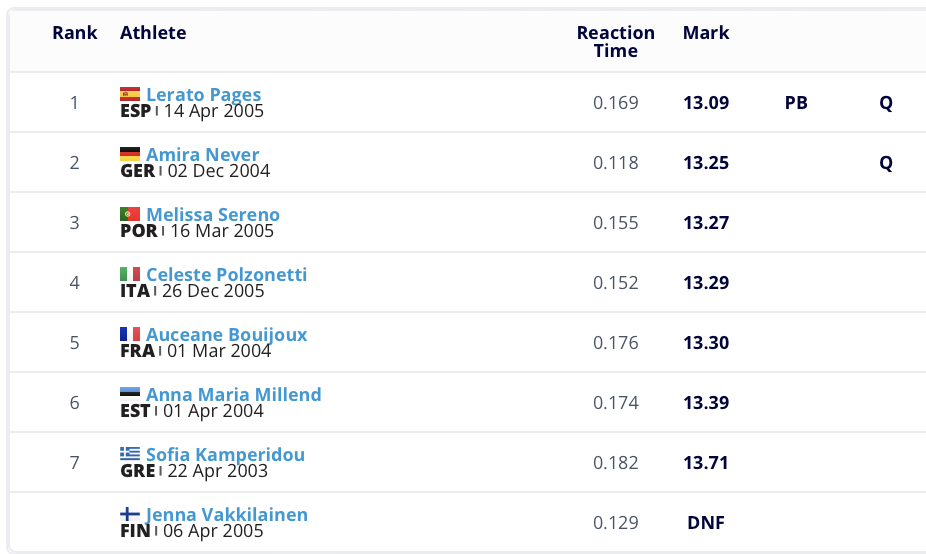The image size is (926, 554).
Task: Click the Portuguese flag beside Melissa Sereno
Action: (130, 215)
